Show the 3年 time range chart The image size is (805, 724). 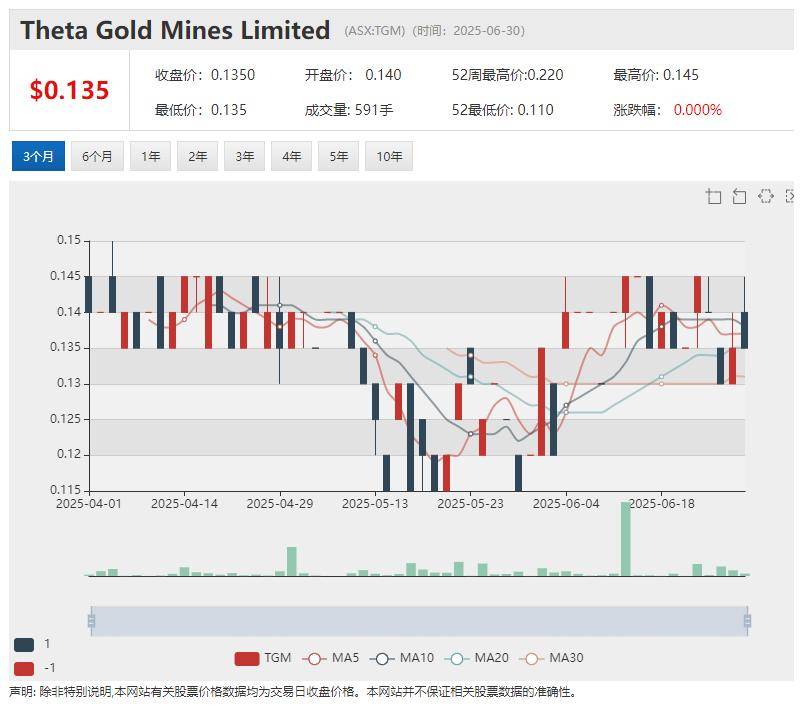pyautogui.click(x=245, y=156)
